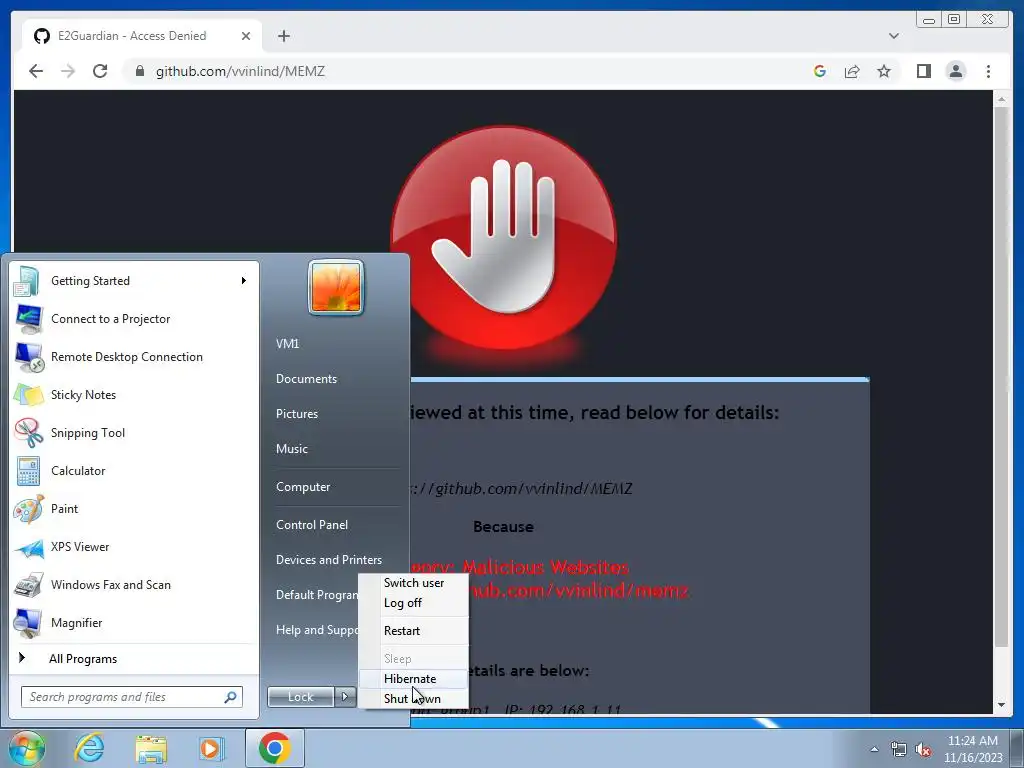Expand Getting Started submenu arrow

243,281
